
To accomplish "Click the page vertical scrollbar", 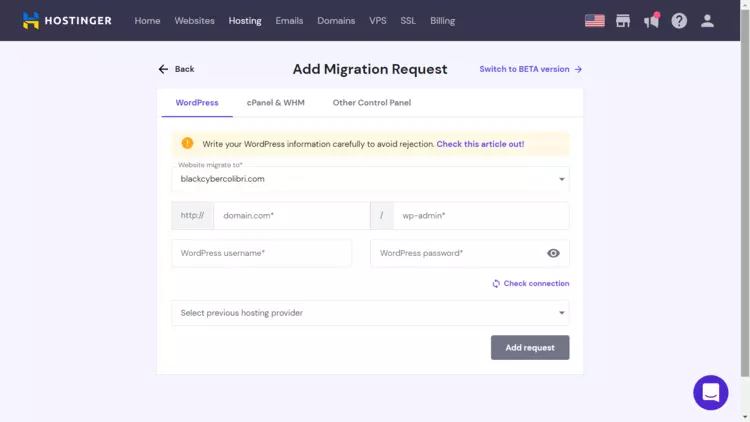I will click(x=745, y=191).
